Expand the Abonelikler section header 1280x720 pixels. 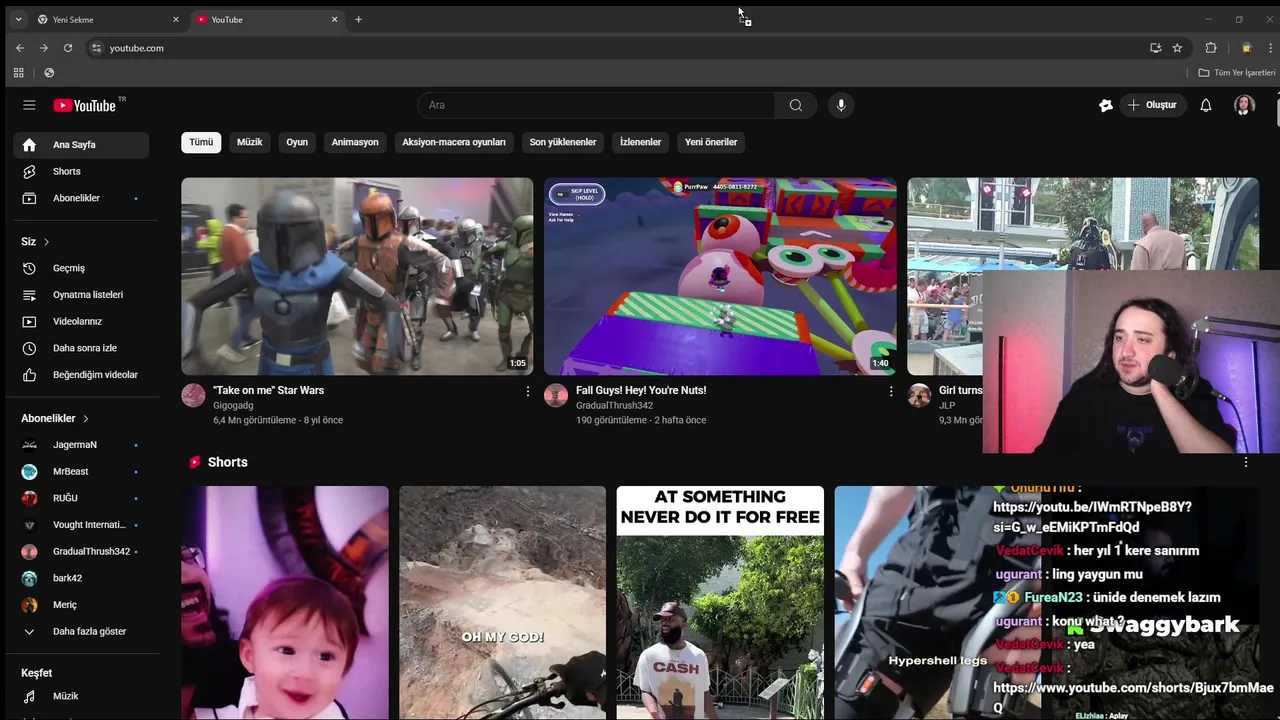coord(55,418)
